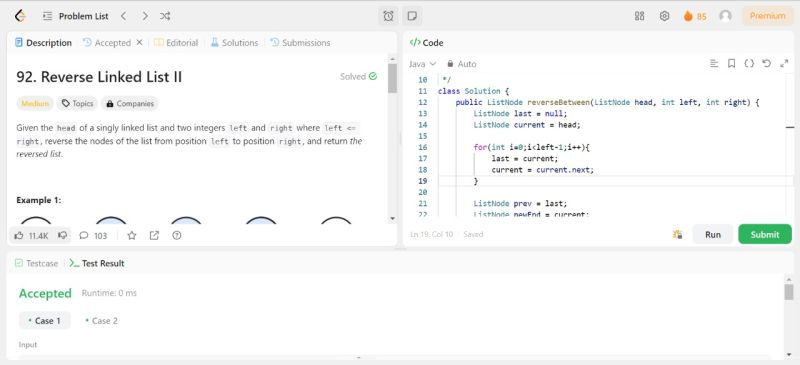Click the test result panel scrollbar thumb
The width and height of the screenshot is (800, 365).
(x=789, y=291)
